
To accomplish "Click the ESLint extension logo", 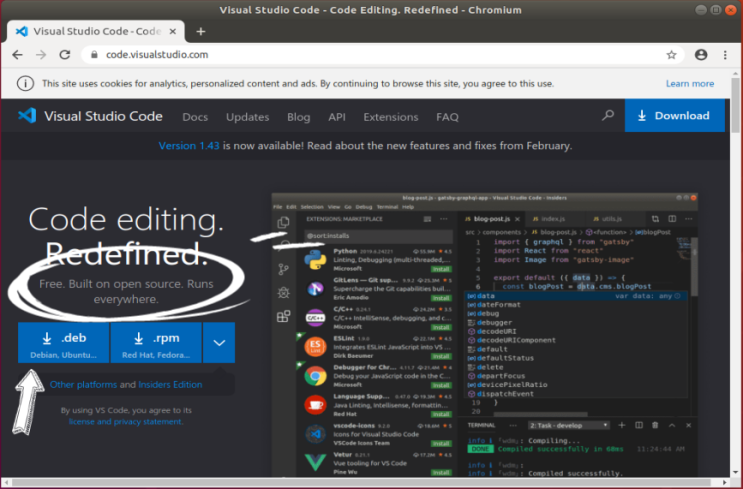I will [x=315, y=347].
